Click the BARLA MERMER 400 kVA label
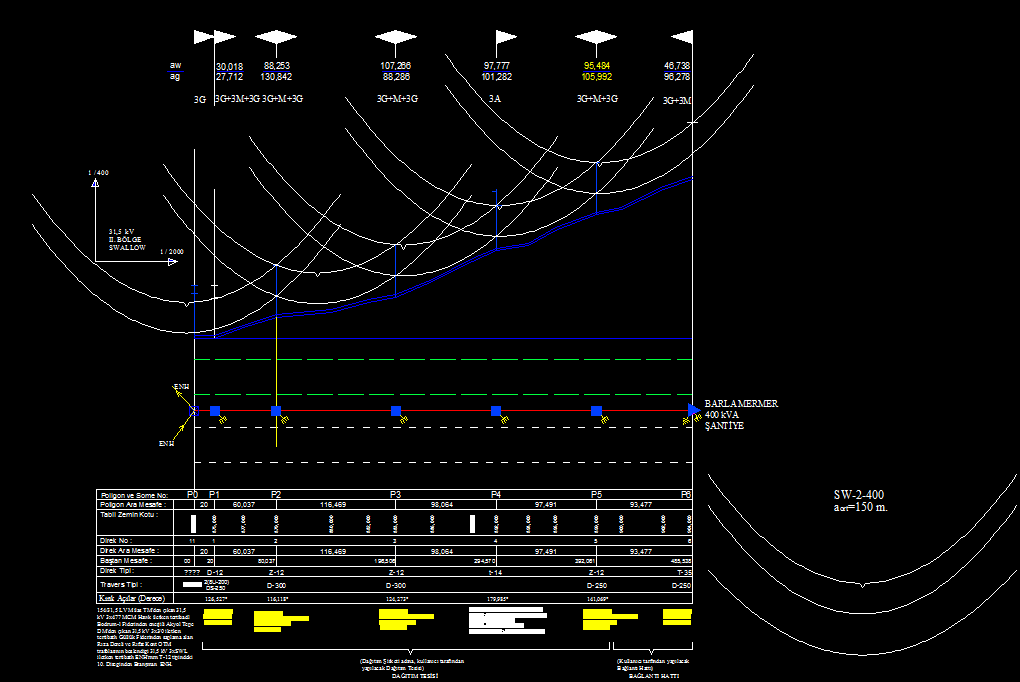1020x682 pixels. pos(741,414)
